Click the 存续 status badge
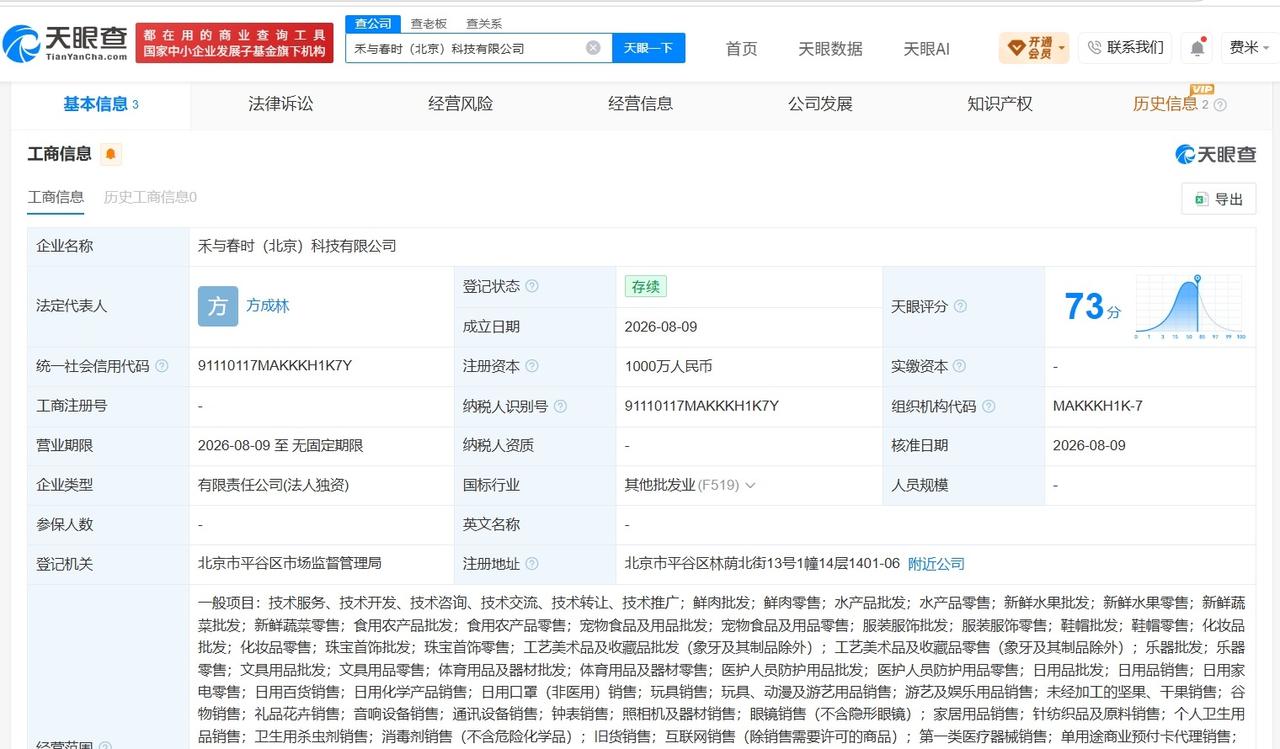1280x749 pixels. (646, 286)
